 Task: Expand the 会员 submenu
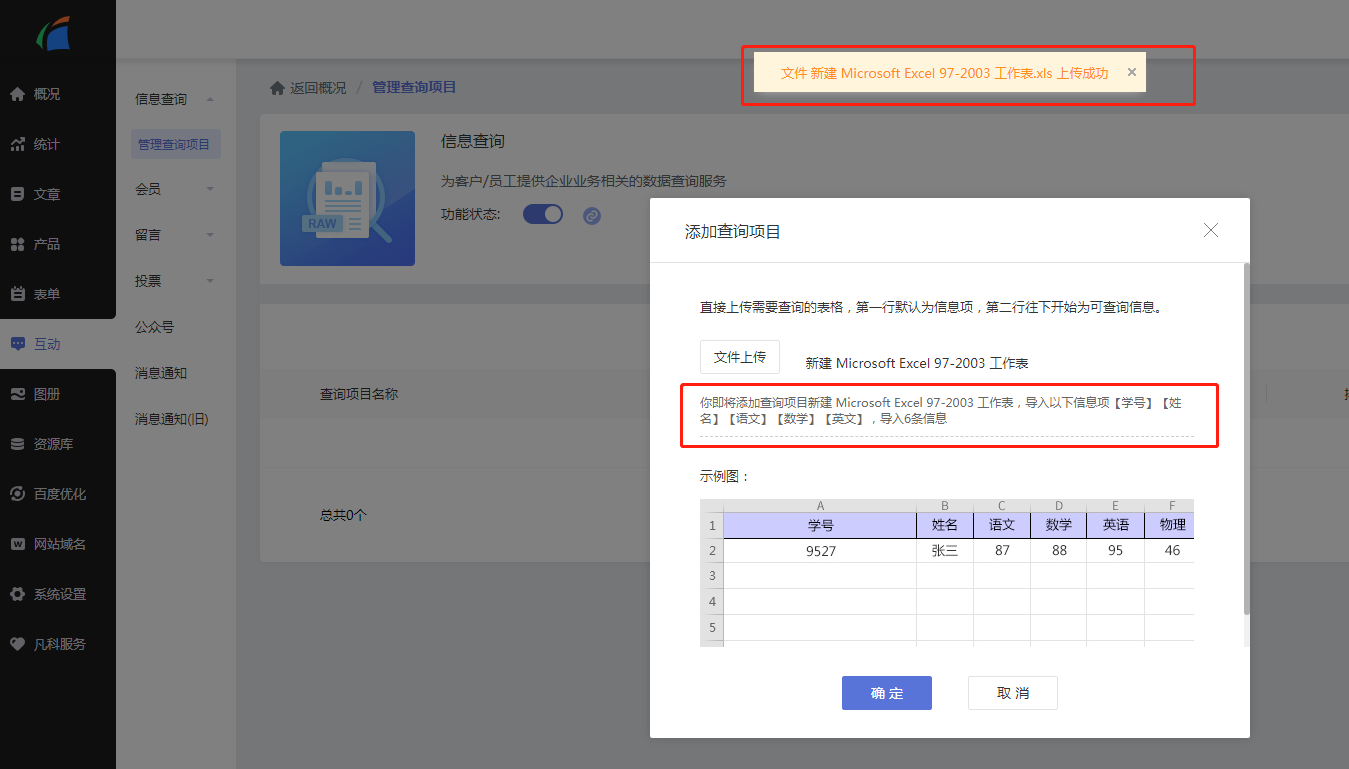[210, 189]
